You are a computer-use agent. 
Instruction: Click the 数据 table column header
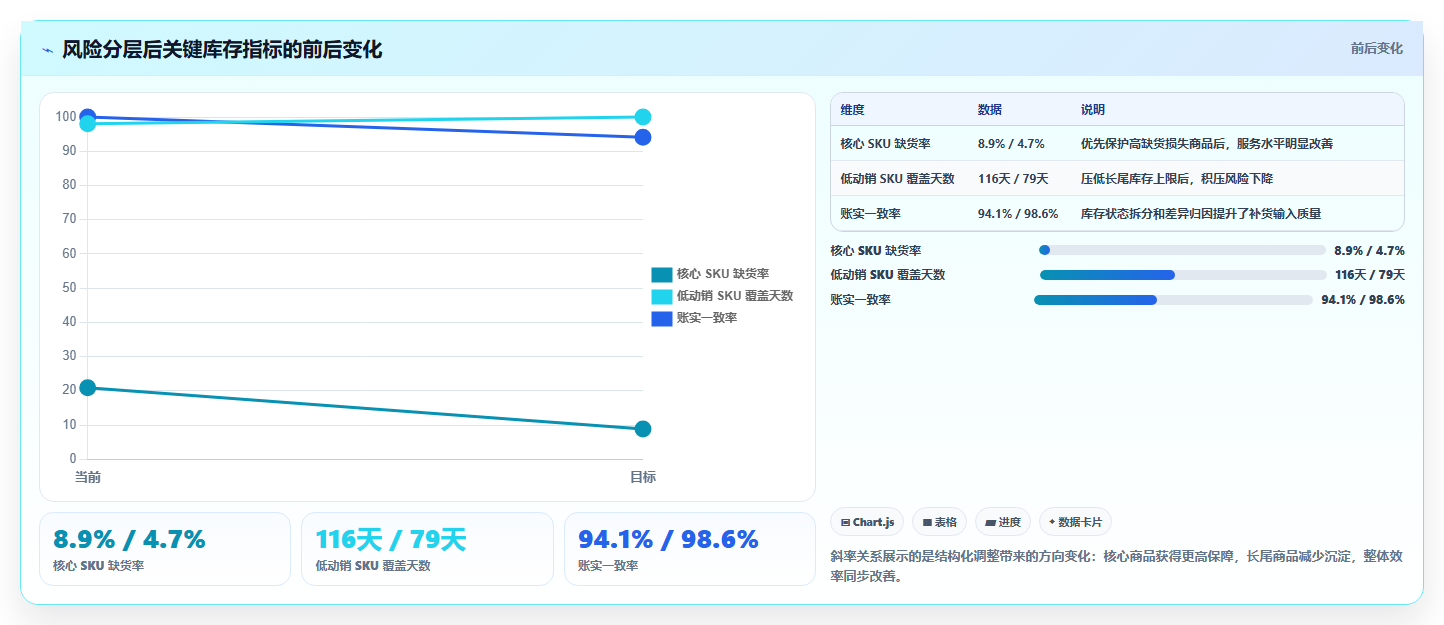990,110
